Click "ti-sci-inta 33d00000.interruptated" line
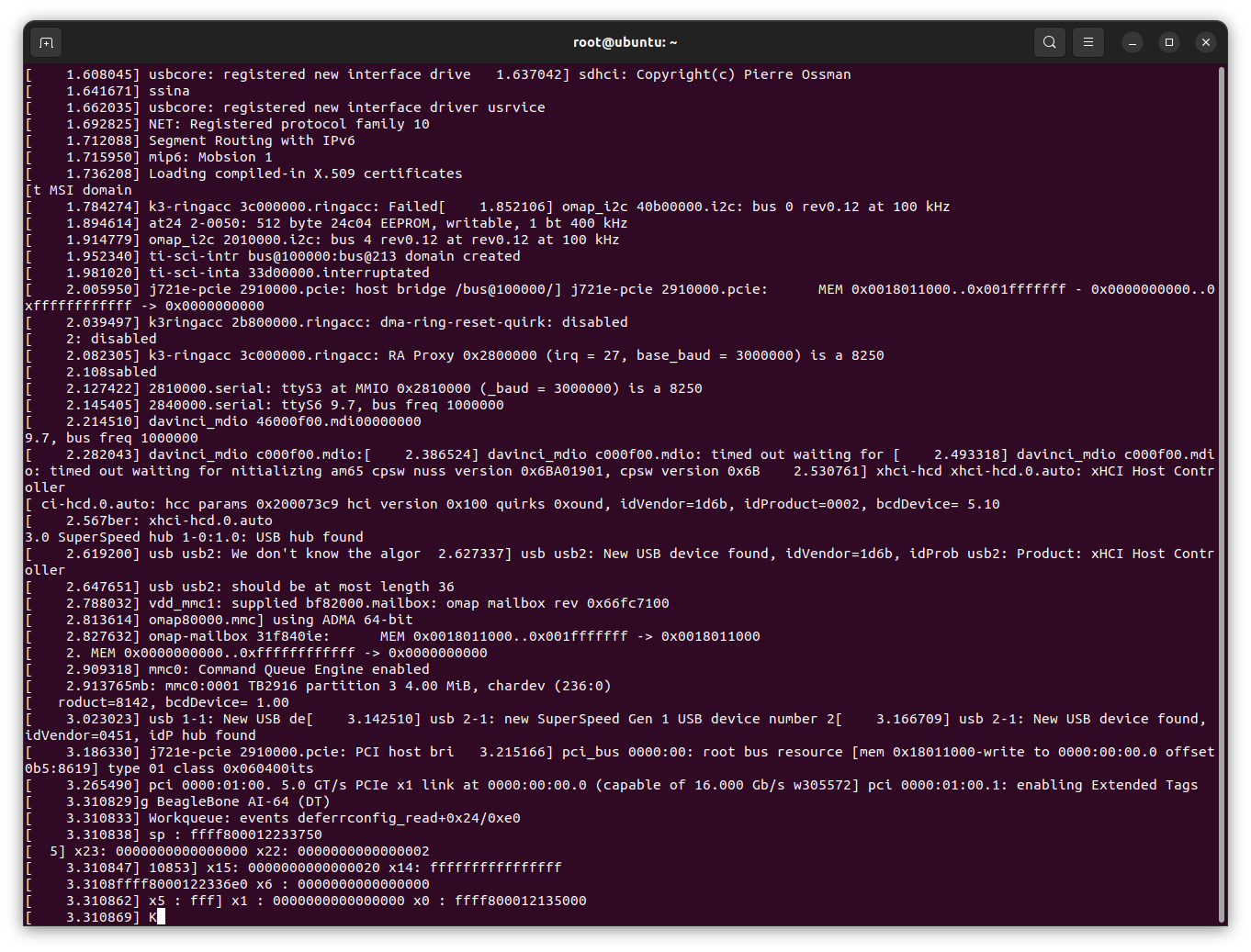This screenshot has width=1251, height=952. (x=227, y=273)
